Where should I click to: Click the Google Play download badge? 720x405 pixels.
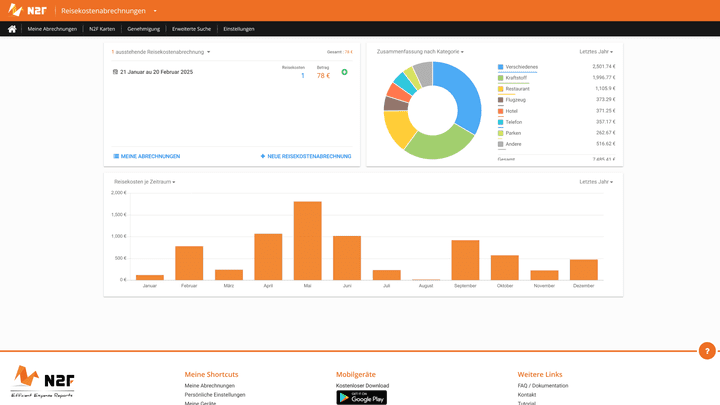coord(361,398)
